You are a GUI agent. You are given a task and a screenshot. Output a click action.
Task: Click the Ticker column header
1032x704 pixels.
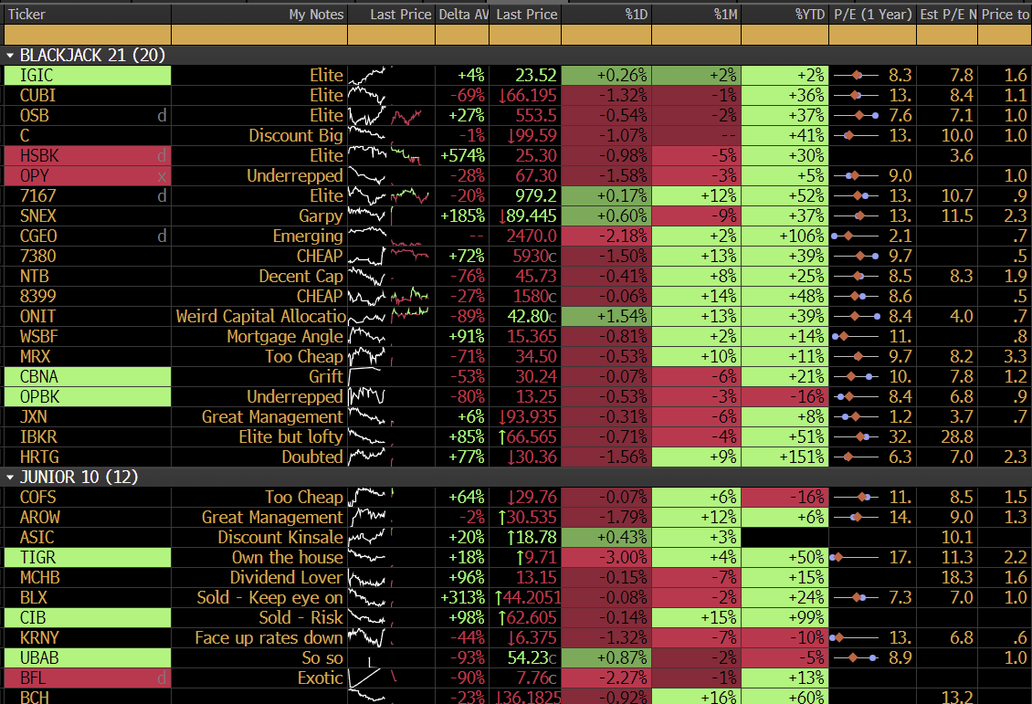[86, 14]
